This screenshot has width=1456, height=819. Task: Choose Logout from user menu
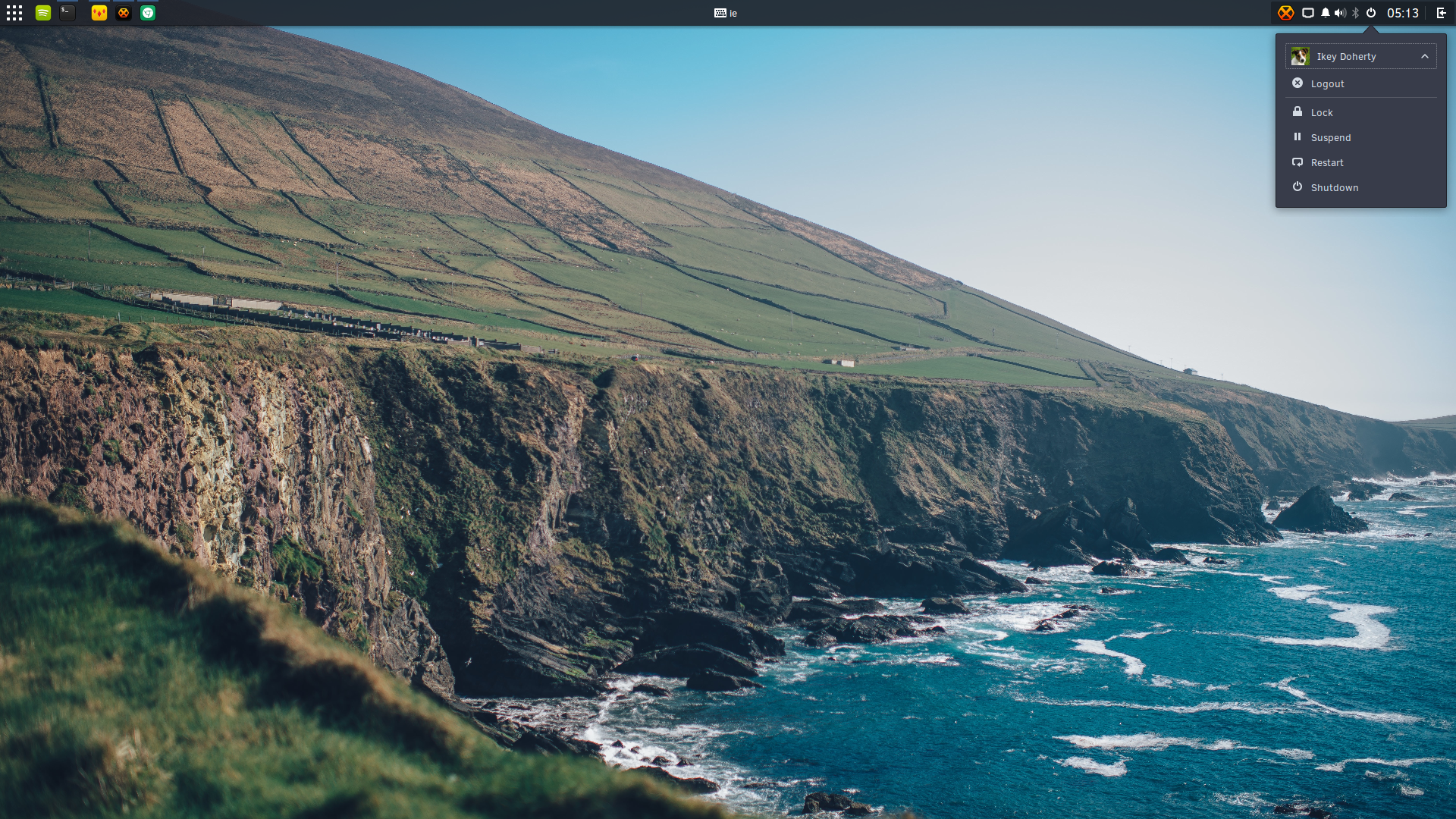[x=1361, y=83]
